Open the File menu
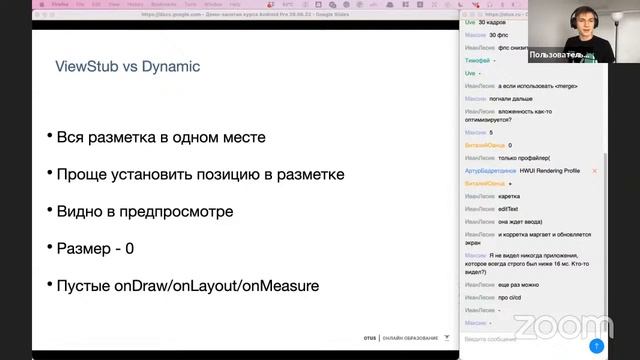640x360 pixels. 80,4
